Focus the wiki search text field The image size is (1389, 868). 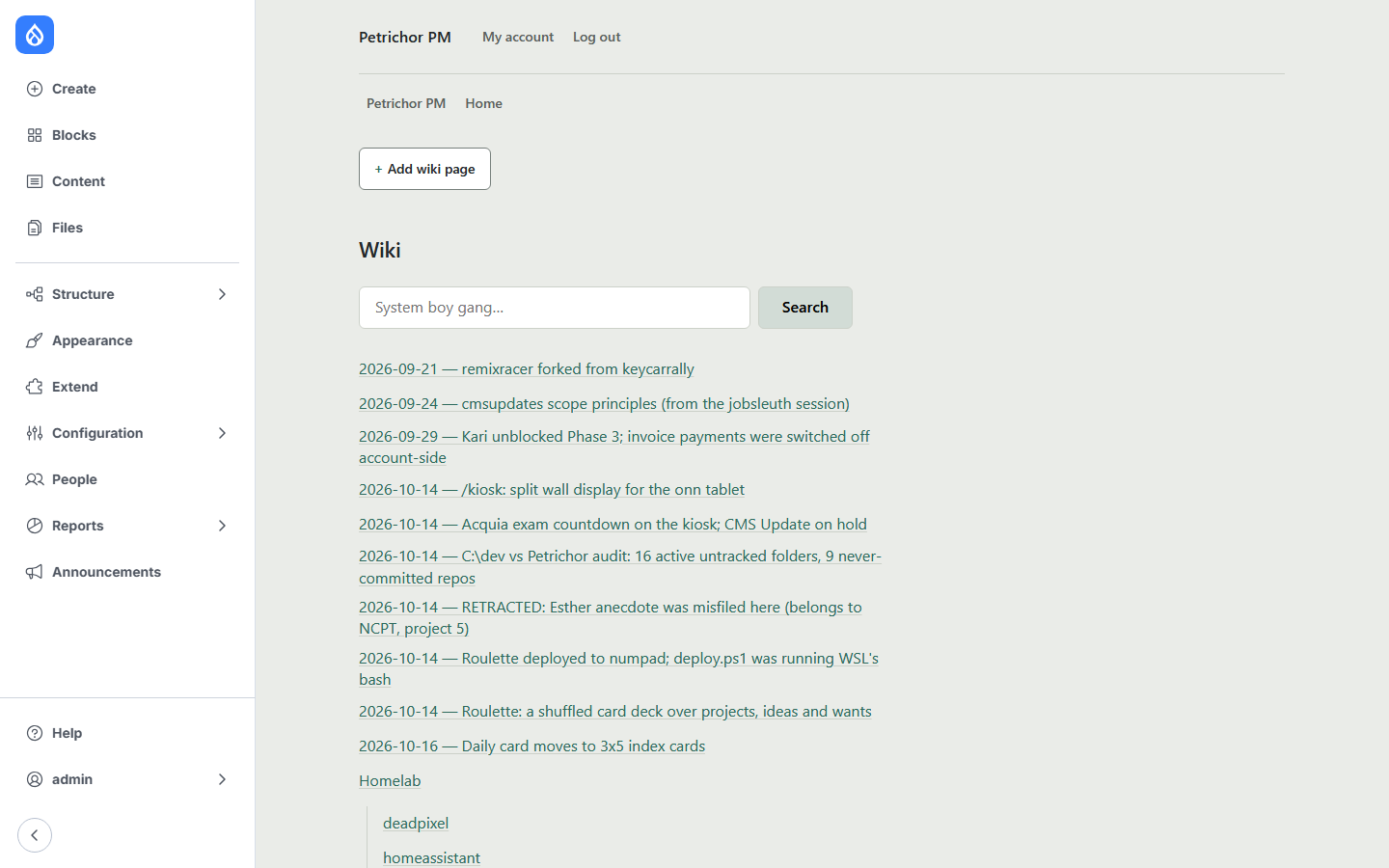[x=555, y=308]
